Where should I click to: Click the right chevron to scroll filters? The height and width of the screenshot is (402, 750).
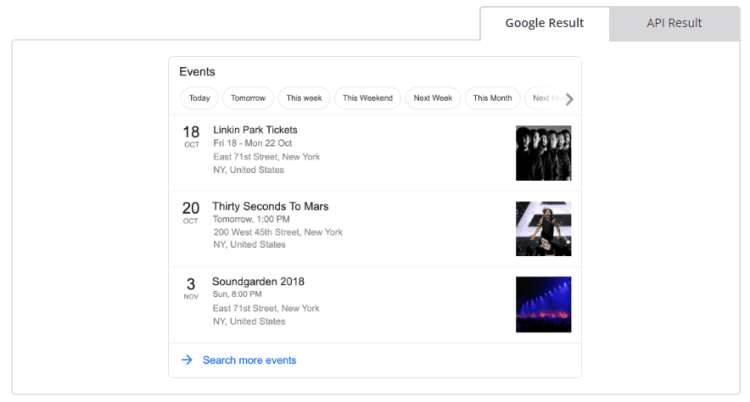click(x=569, y=99)
